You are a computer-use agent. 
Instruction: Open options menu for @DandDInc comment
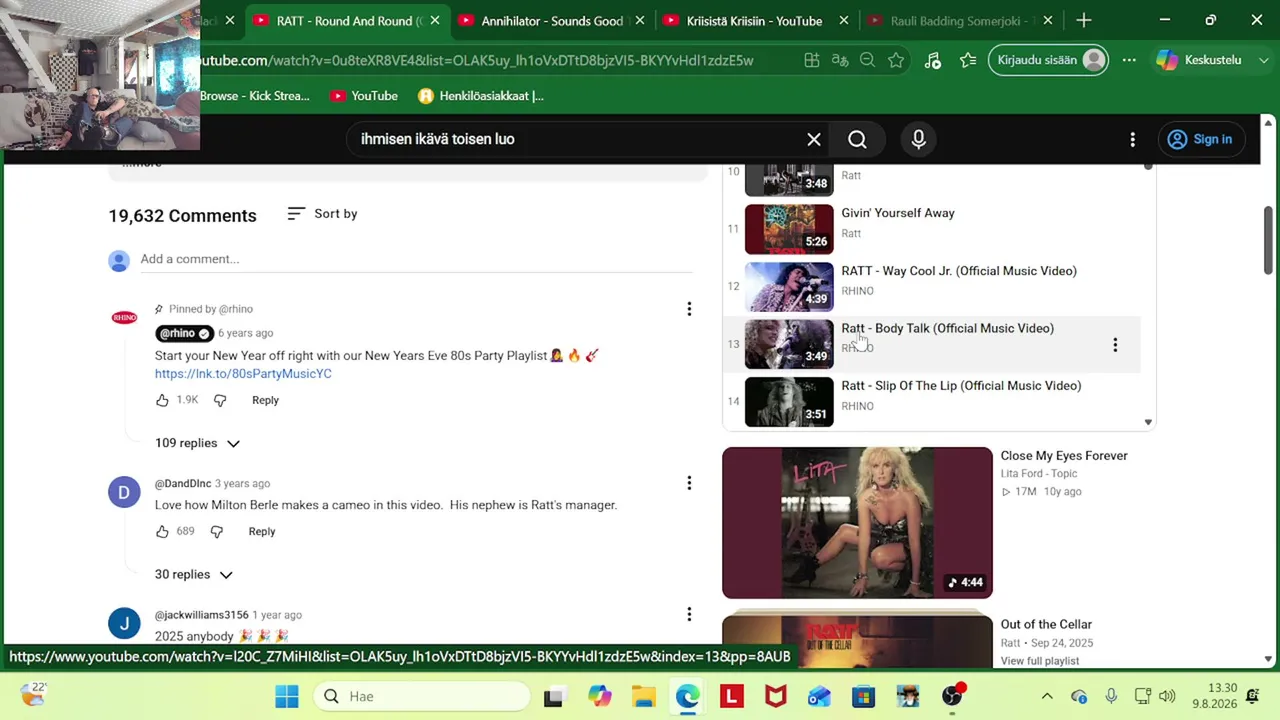689,483
